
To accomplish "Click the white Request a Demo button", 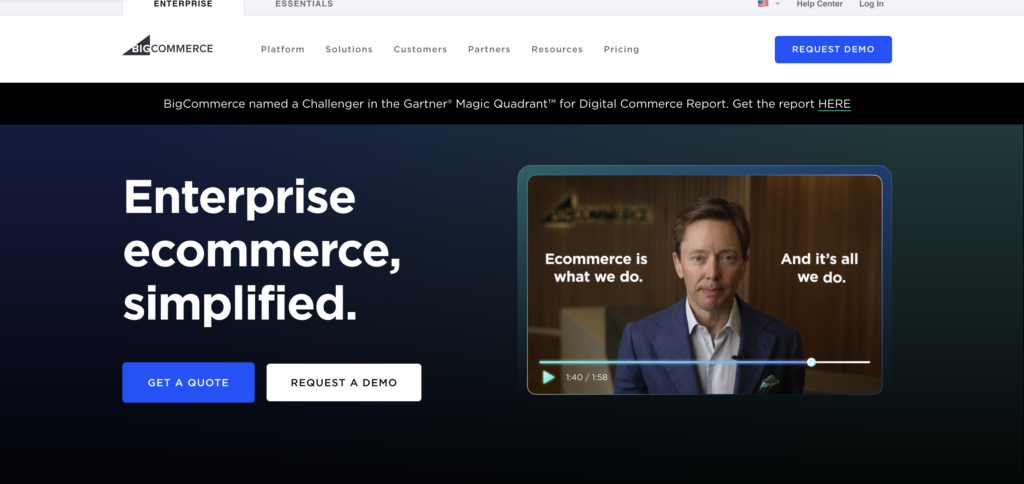I will (344, 383).
